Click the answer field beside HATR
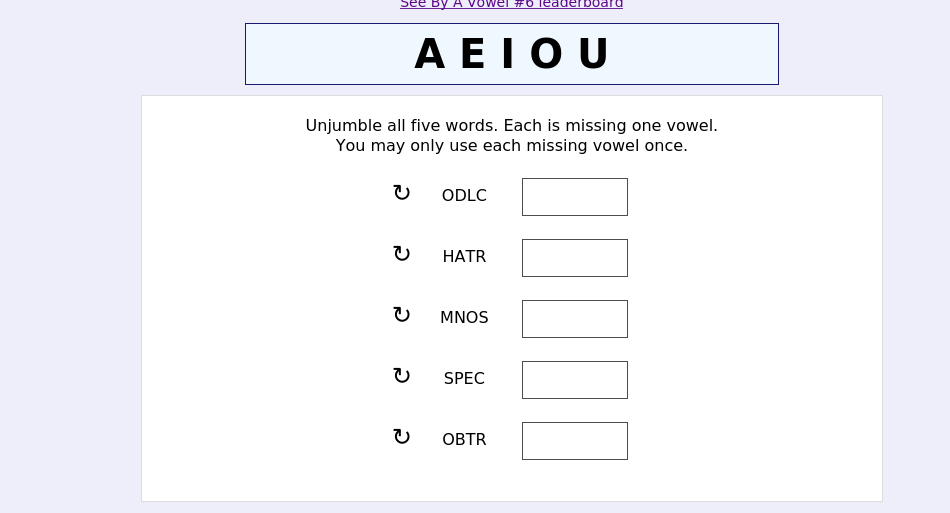950x513 pixels. [575, 258]
